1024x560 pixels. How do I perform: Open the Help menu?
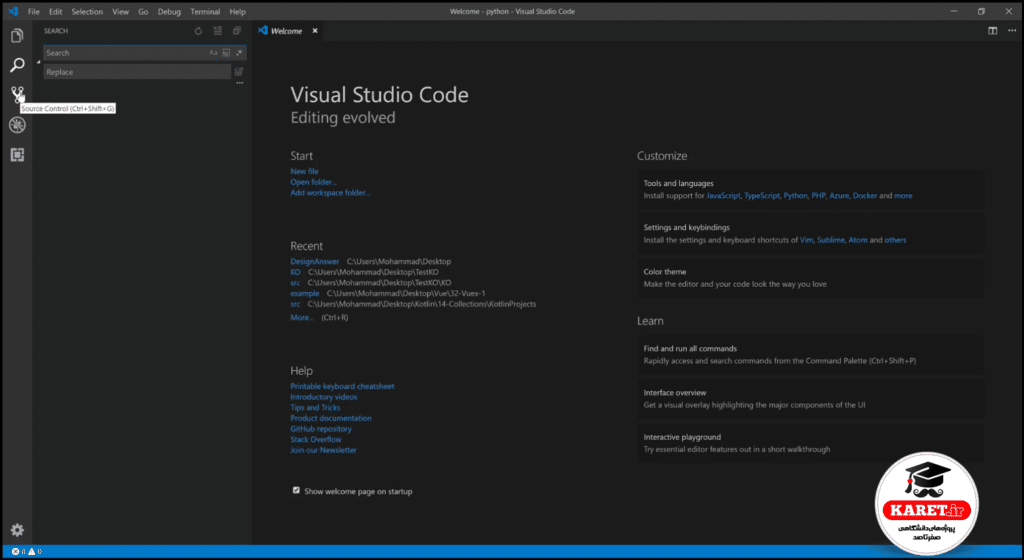(238, 12)
